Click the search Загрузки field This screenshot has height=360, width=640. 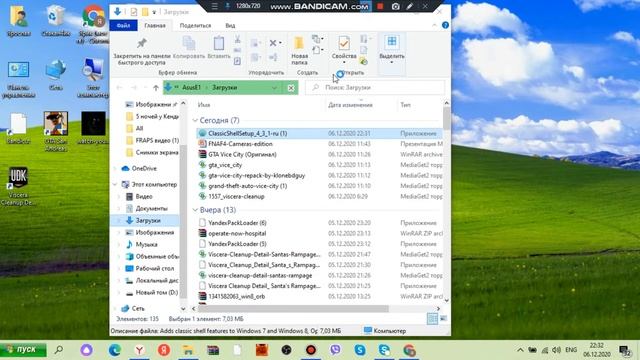tap(375, 88)
